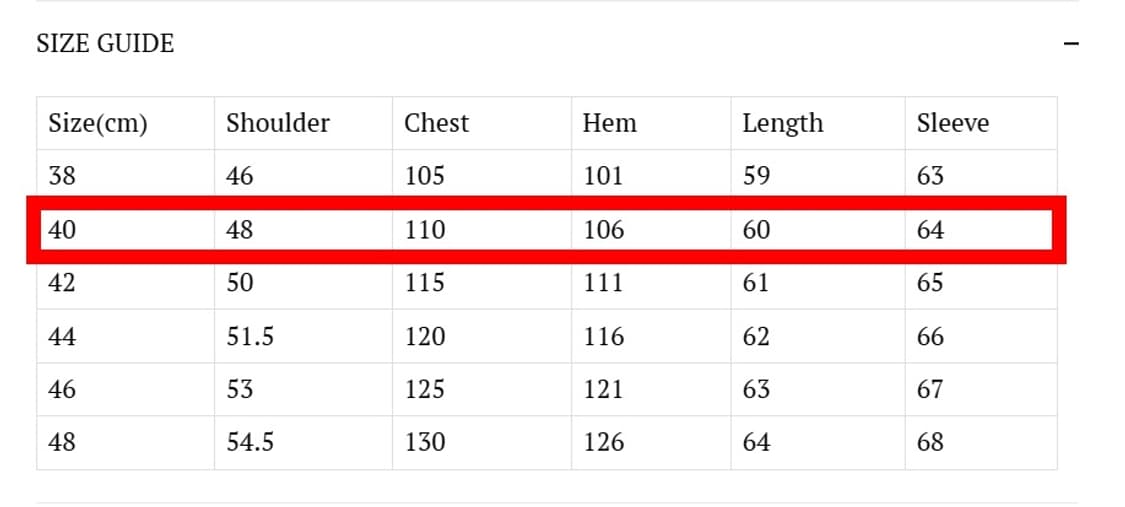Viewport: 1125px width, 507px height.
Task: Select highlighted size 40 cell
Action: pyautogui.click(x=62, y=230)
